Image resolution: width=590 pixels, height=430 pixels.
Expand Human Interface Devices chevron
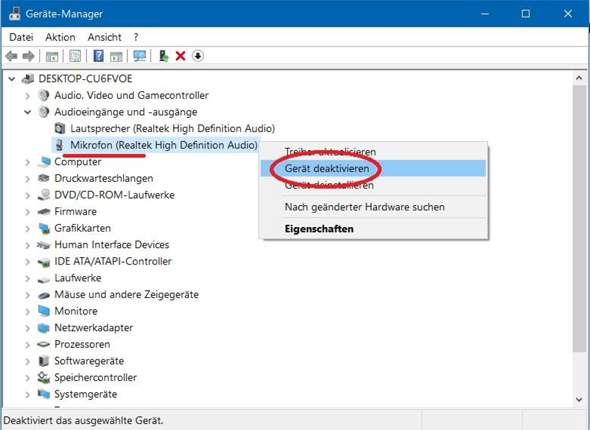(27, 245)
